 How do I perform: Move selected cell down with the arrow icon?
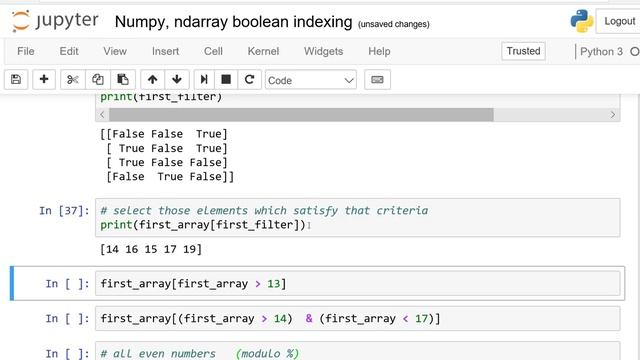(x=177, y=80)
